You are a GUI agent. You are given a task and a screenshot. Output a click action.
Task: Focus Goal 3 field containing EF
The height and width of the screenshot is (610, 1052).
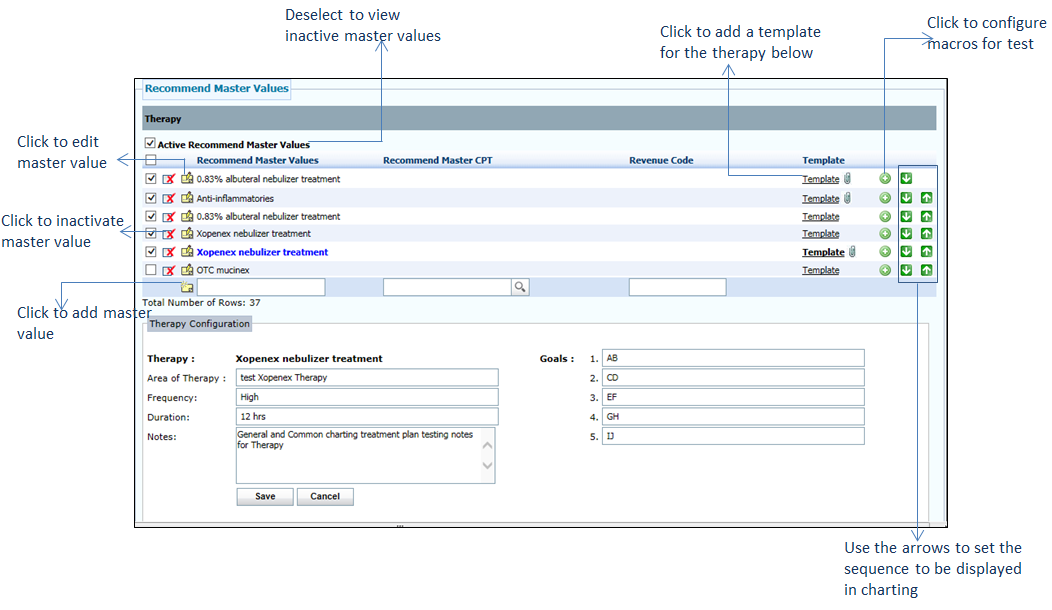coord(733,397)
